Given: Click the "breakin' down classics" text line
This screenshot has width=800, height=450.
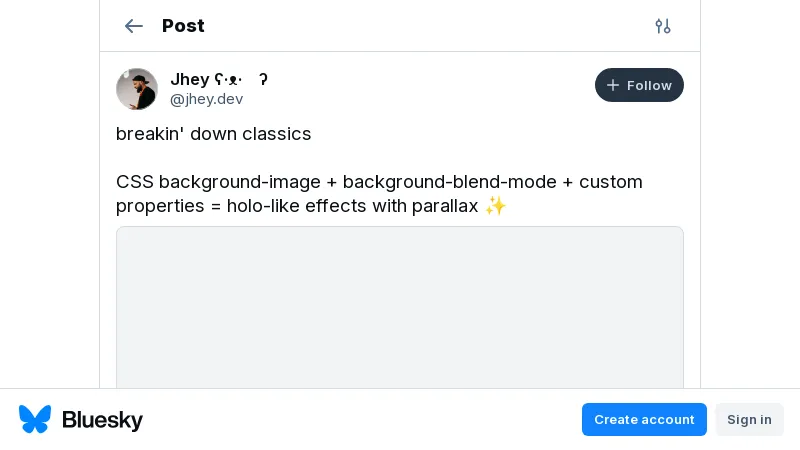Looking at the screenshot, I should 214,134.
